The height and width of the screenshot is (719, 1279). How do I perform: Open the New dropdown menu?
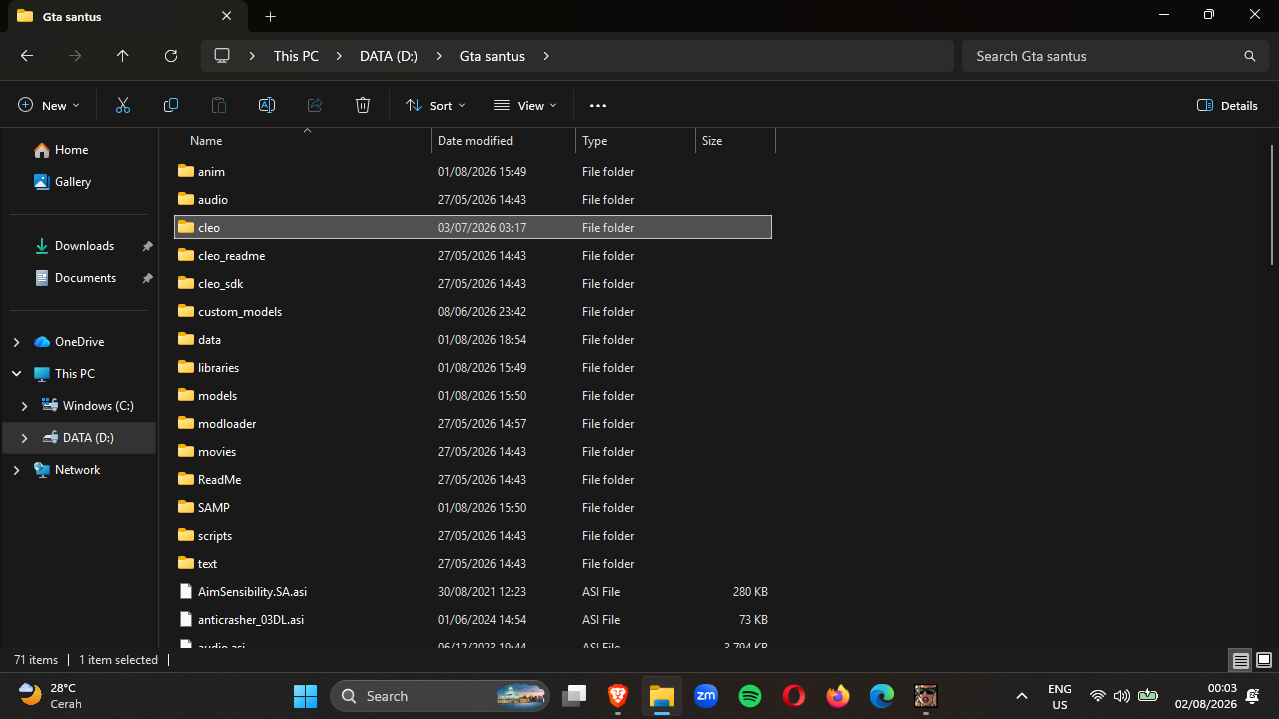49,105
